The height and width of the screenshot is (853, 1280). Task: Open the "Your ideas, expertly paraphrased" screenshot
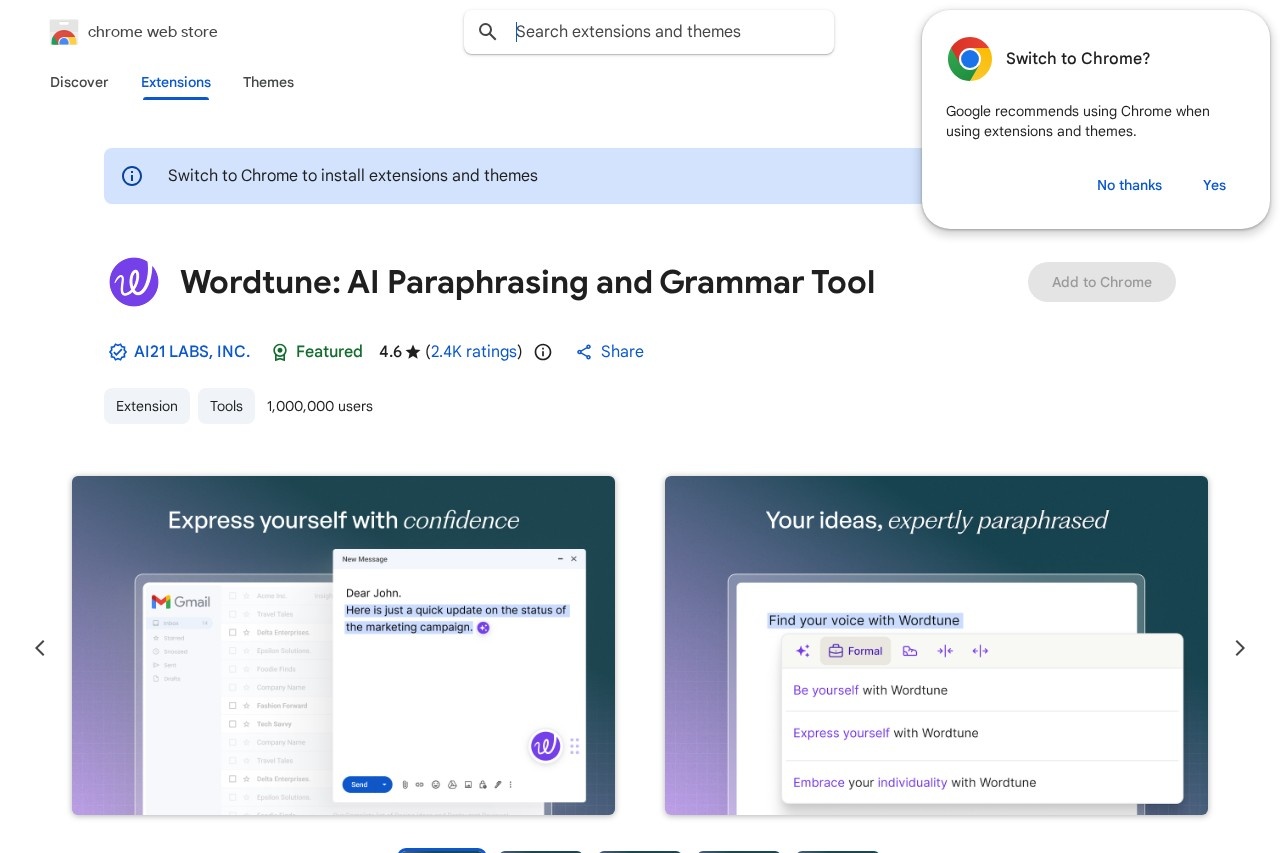tap(936, 645)
